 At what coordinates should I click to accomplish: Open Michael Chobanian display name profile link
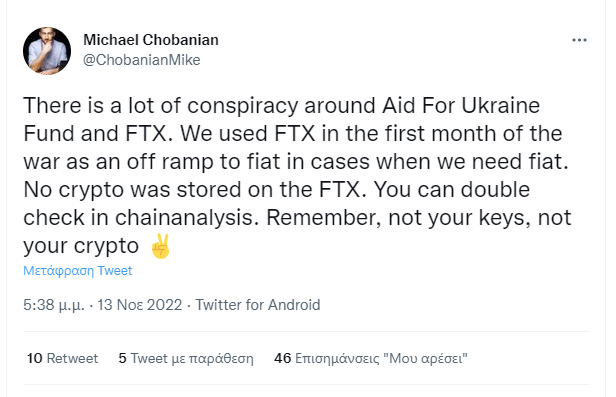point(151,40)
